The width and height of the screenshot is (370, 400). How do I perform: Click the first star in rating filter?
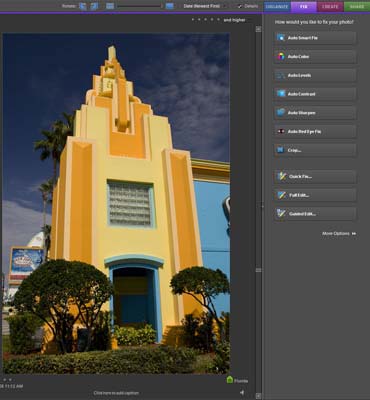[x=193, y=20]
